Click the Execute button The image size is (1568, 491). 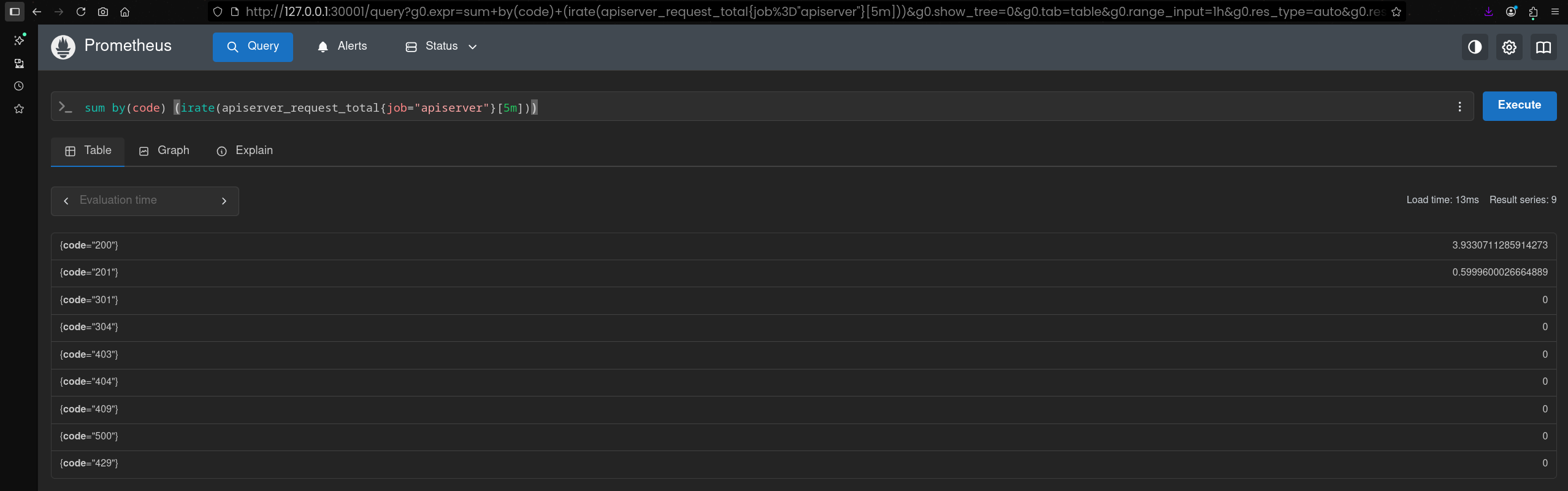(x=1520, y=106)
